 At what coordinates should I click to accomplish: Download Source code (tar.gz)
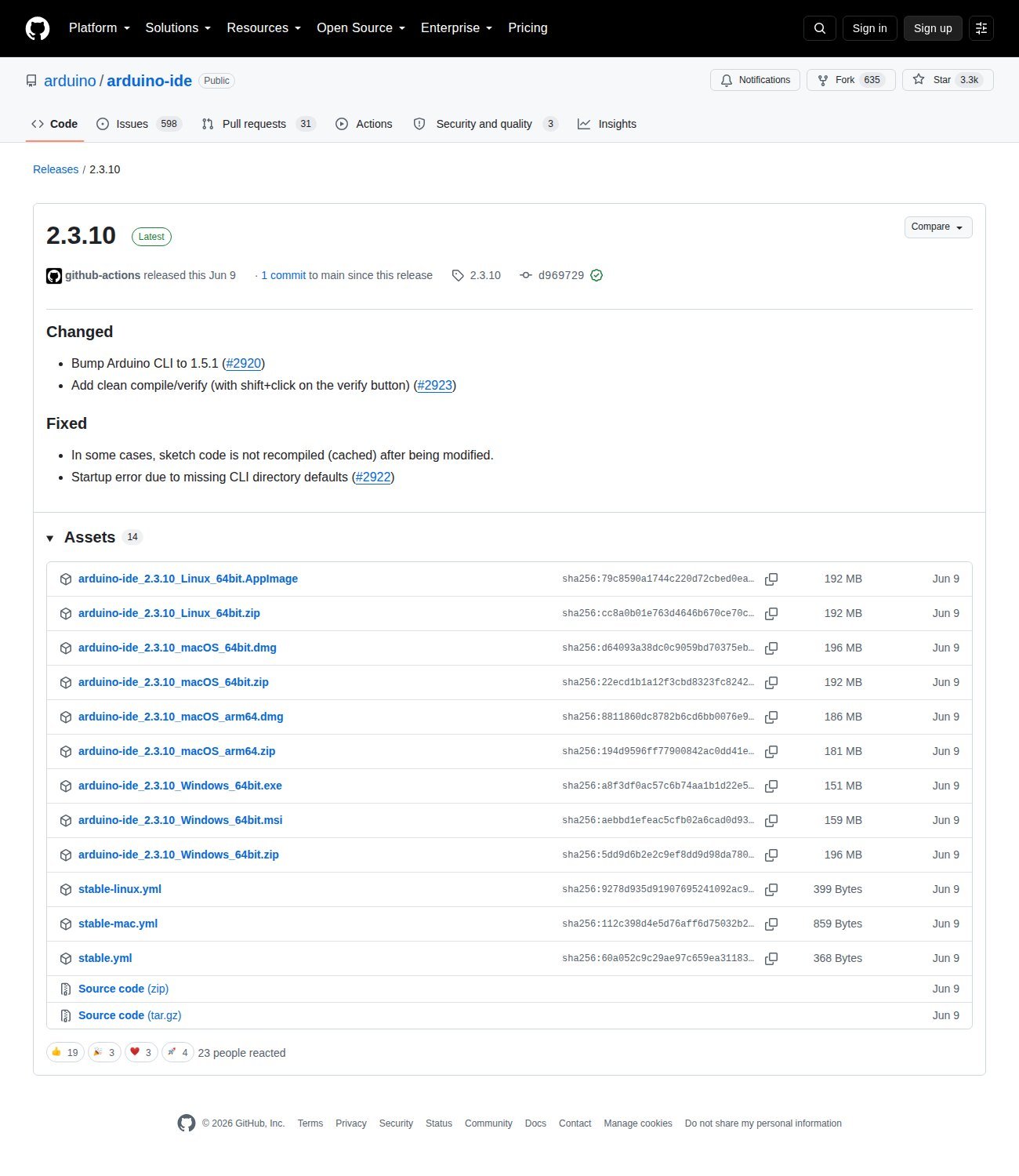(x=130, y=1016)
